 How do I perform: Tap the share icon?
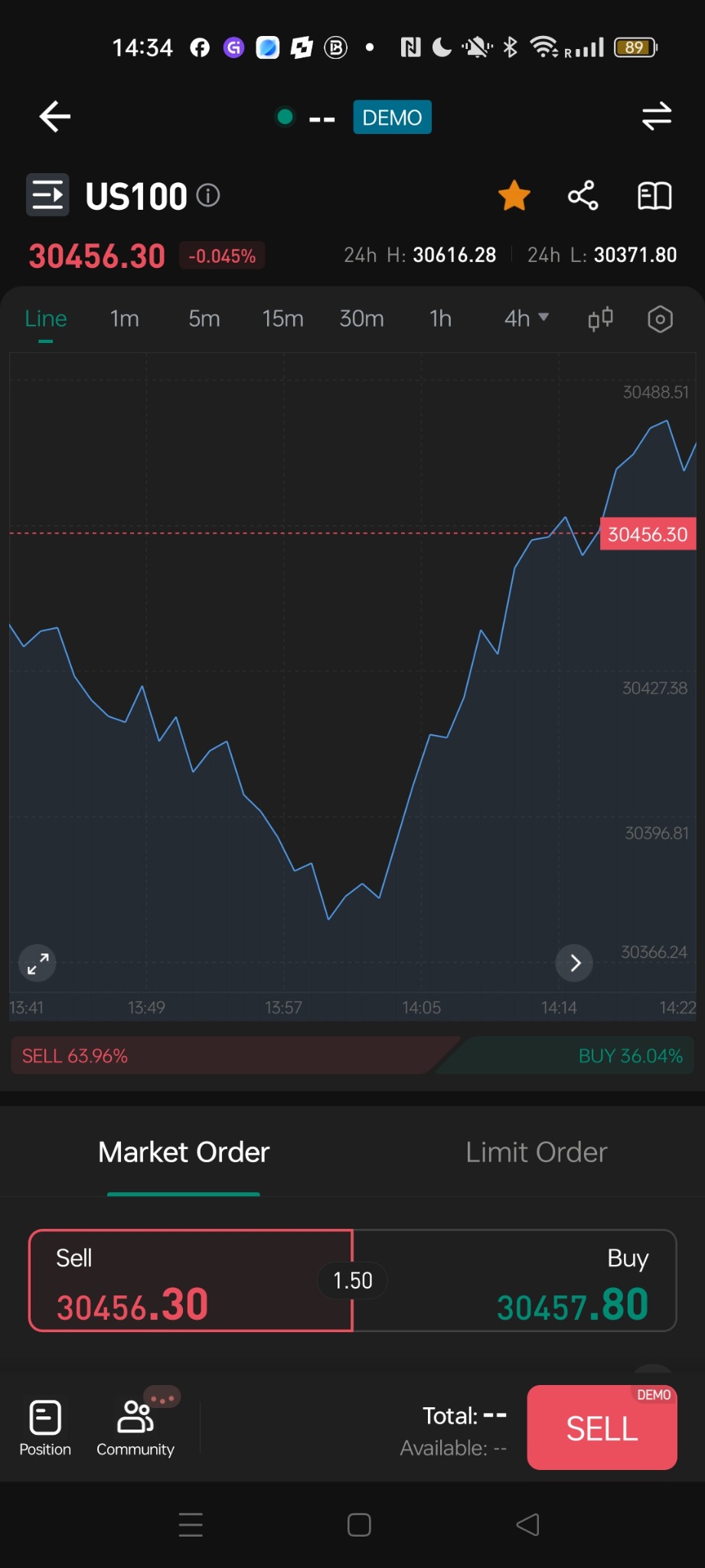583,195
